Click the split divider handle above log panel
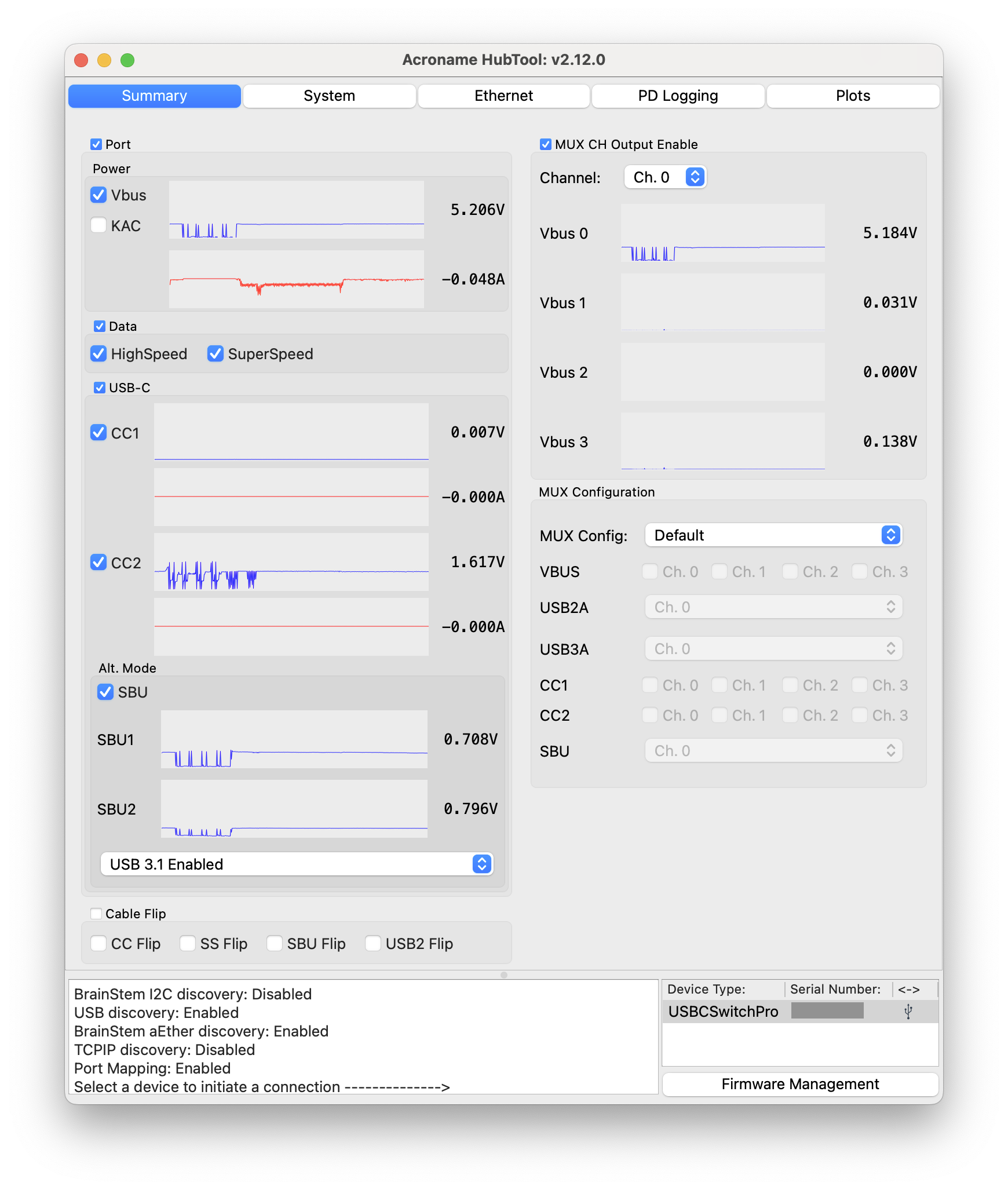Screen dimensions: 1008x1190 503,975
